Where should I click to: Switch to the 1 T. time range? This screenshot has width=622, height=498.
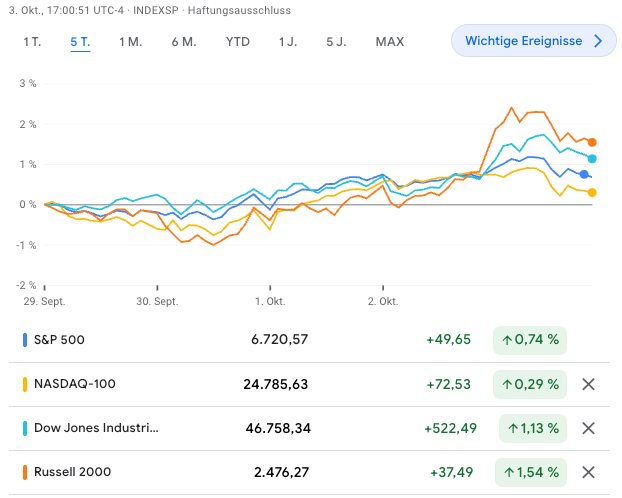33,42
